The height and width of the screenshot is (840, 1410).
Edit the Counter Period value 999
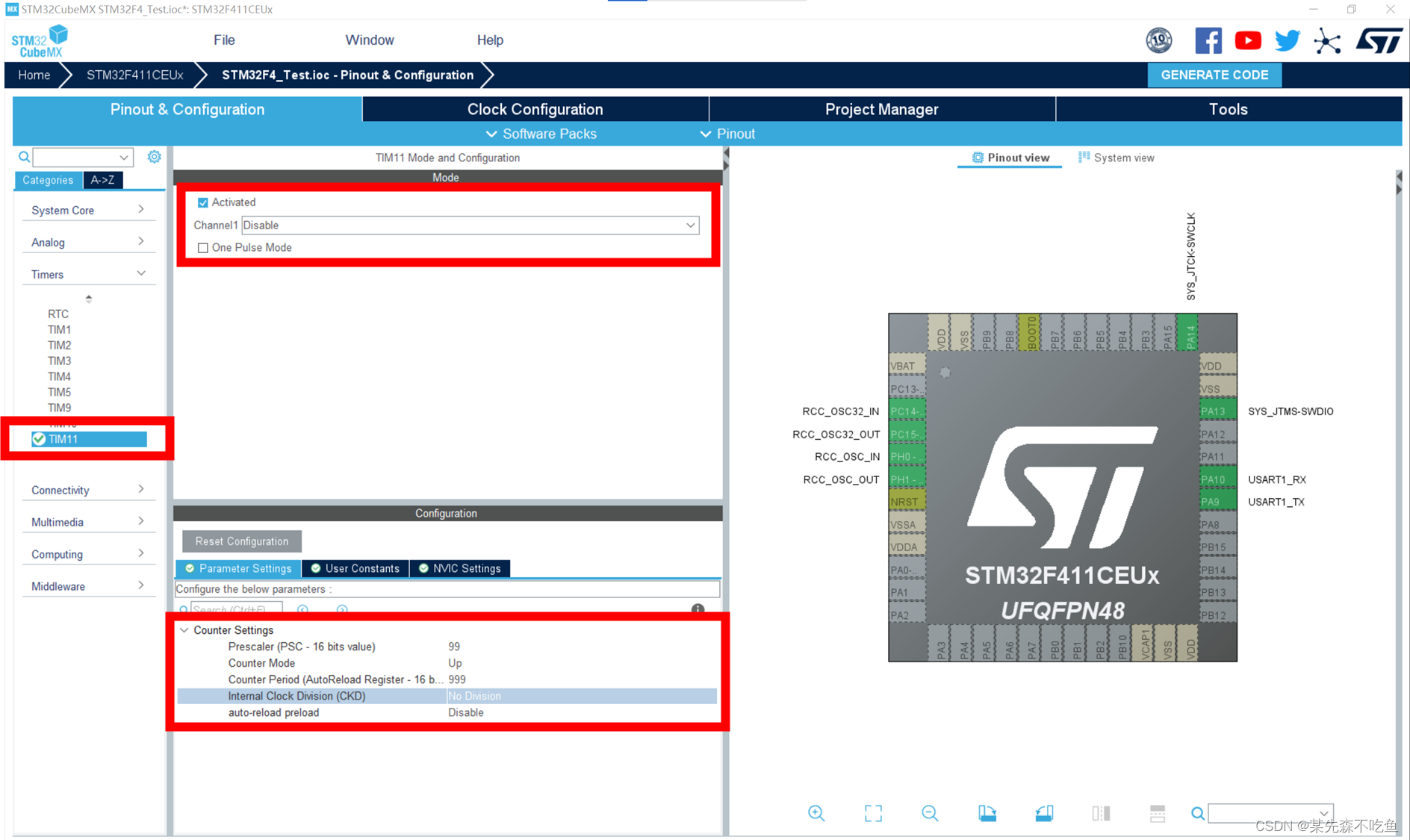point(456,679)
